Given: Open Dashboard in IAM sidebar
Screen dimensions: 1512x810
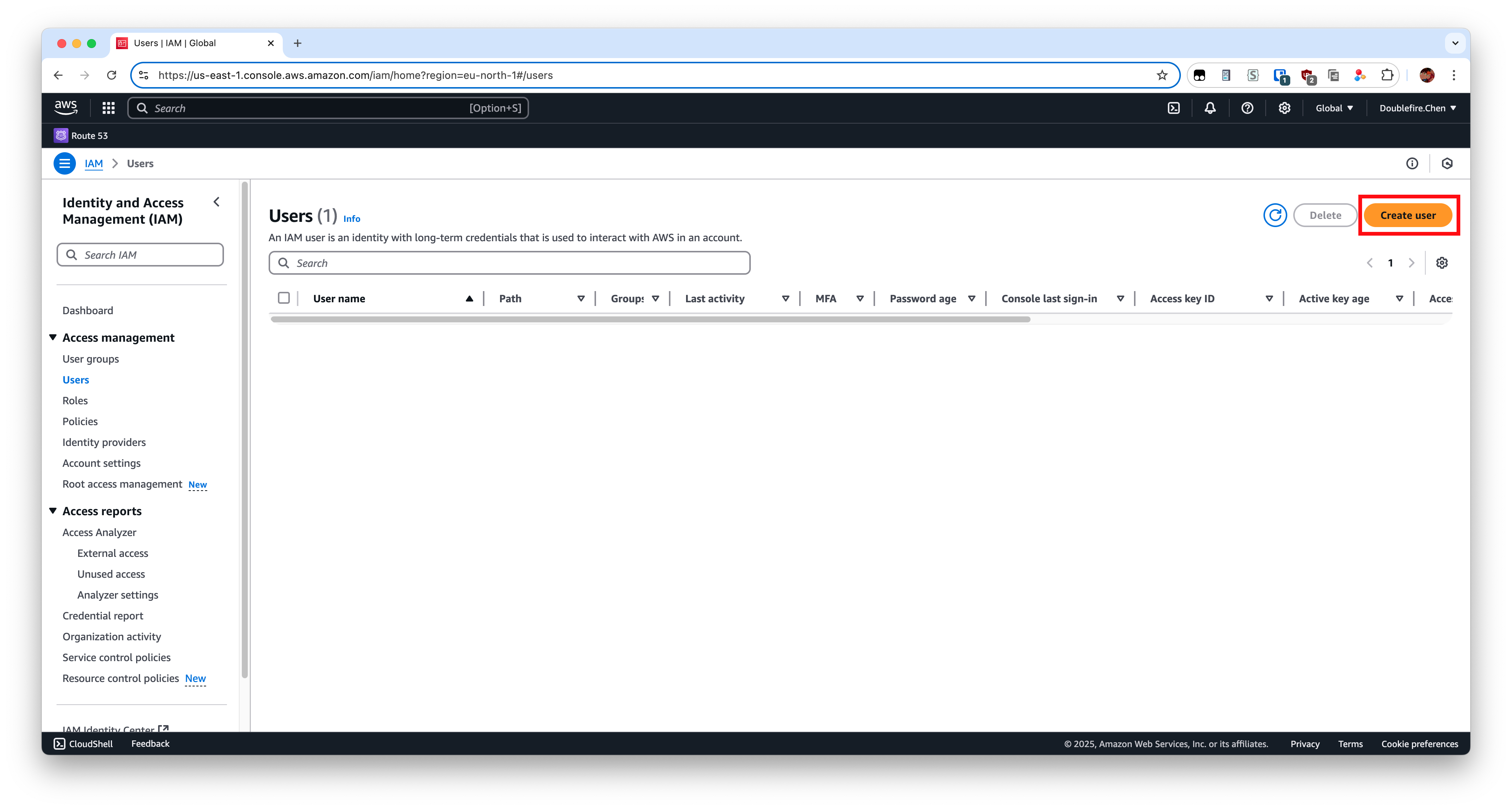Looking at the screenshot, I should 87,310.
